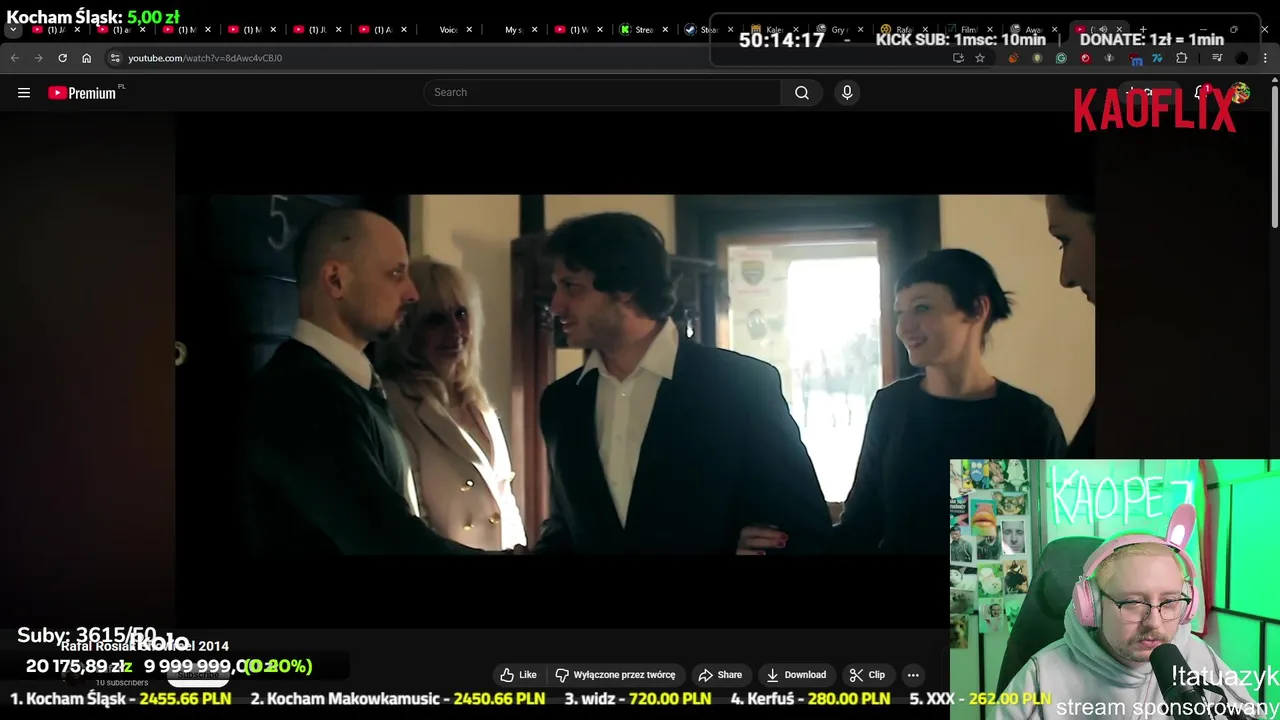Bookmark this page with star icon
The height and width of the screenshot is (720, 1280).
(x=980, y=58)
